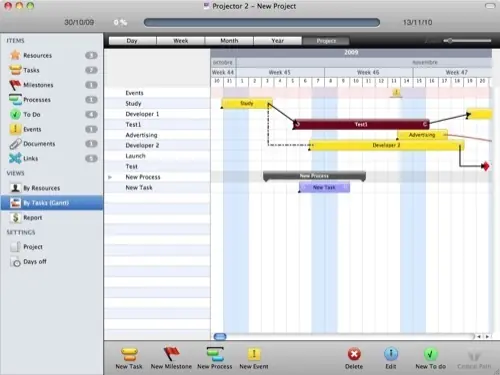Viewport: 500px width, 375px height.
Task: Switch to the Day view tab
Action: [x=132, y=41]
